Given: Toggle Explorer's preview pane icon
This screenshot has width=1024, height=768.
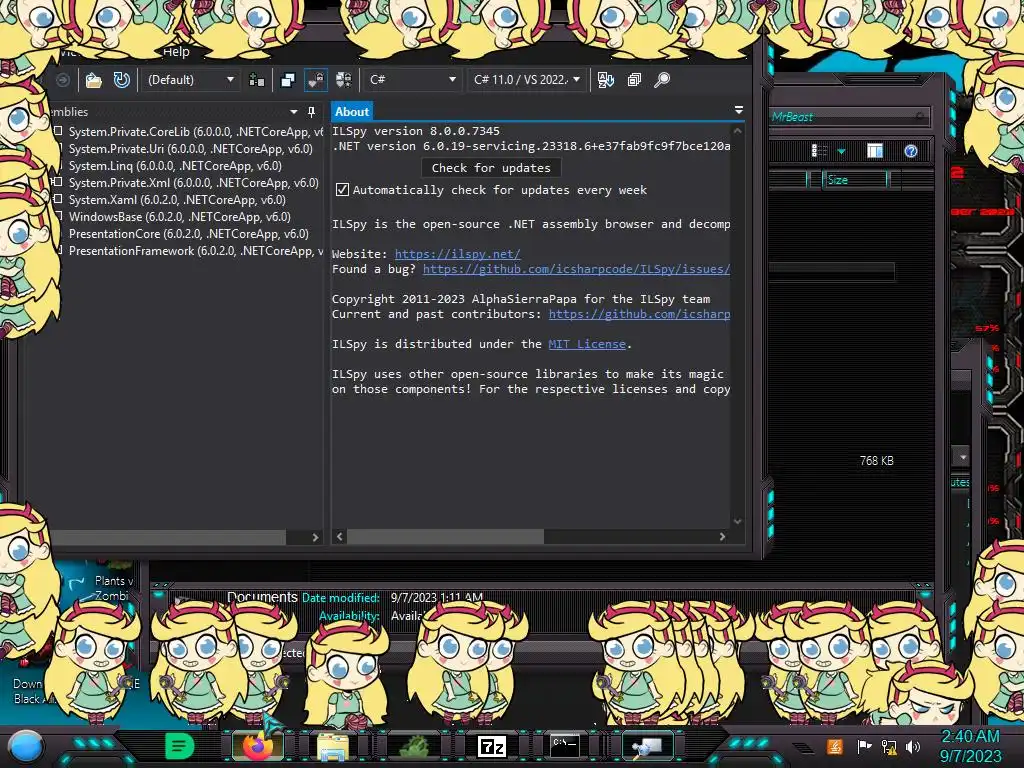Looking at the screenshot, I should 875,151.
